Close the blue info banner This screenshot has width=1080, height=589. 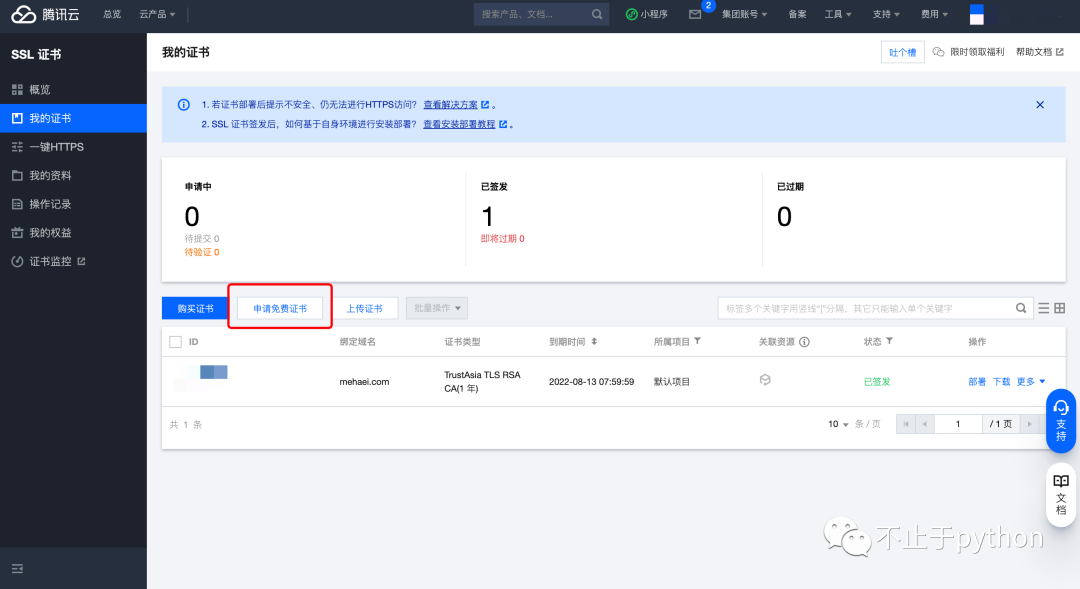pos(1040,104)
